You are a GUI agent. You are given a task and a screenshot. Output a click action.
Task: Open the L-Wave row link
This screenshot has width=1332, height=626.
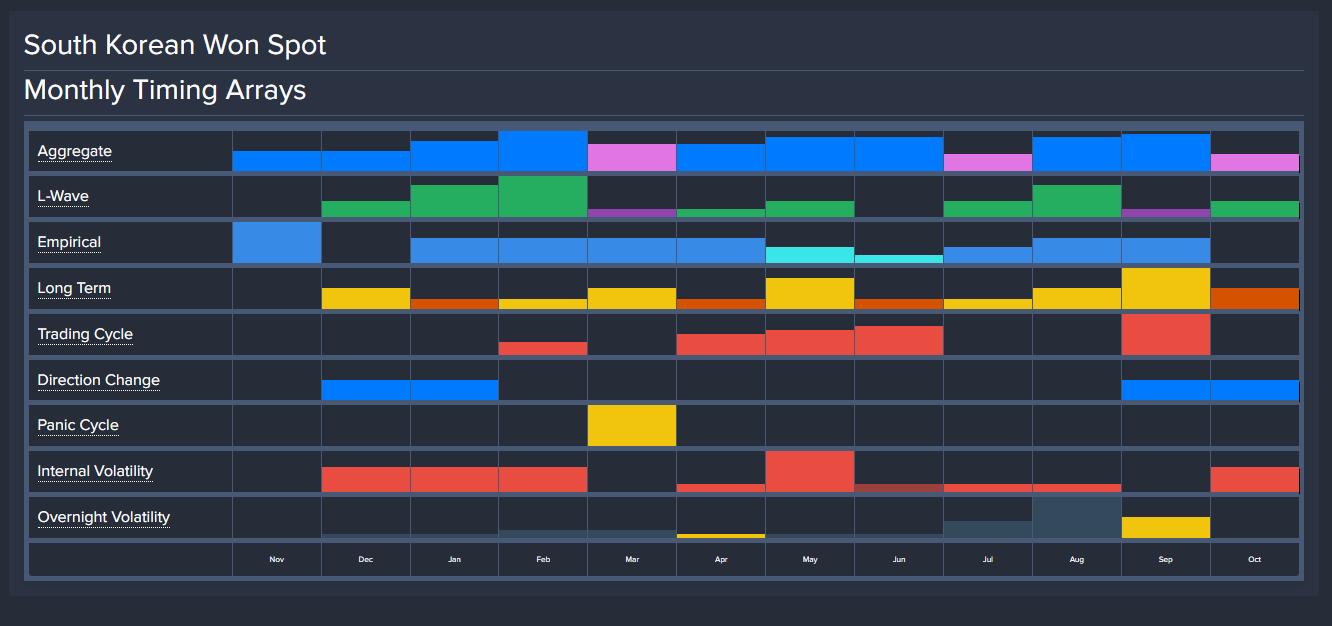[63, 196]
